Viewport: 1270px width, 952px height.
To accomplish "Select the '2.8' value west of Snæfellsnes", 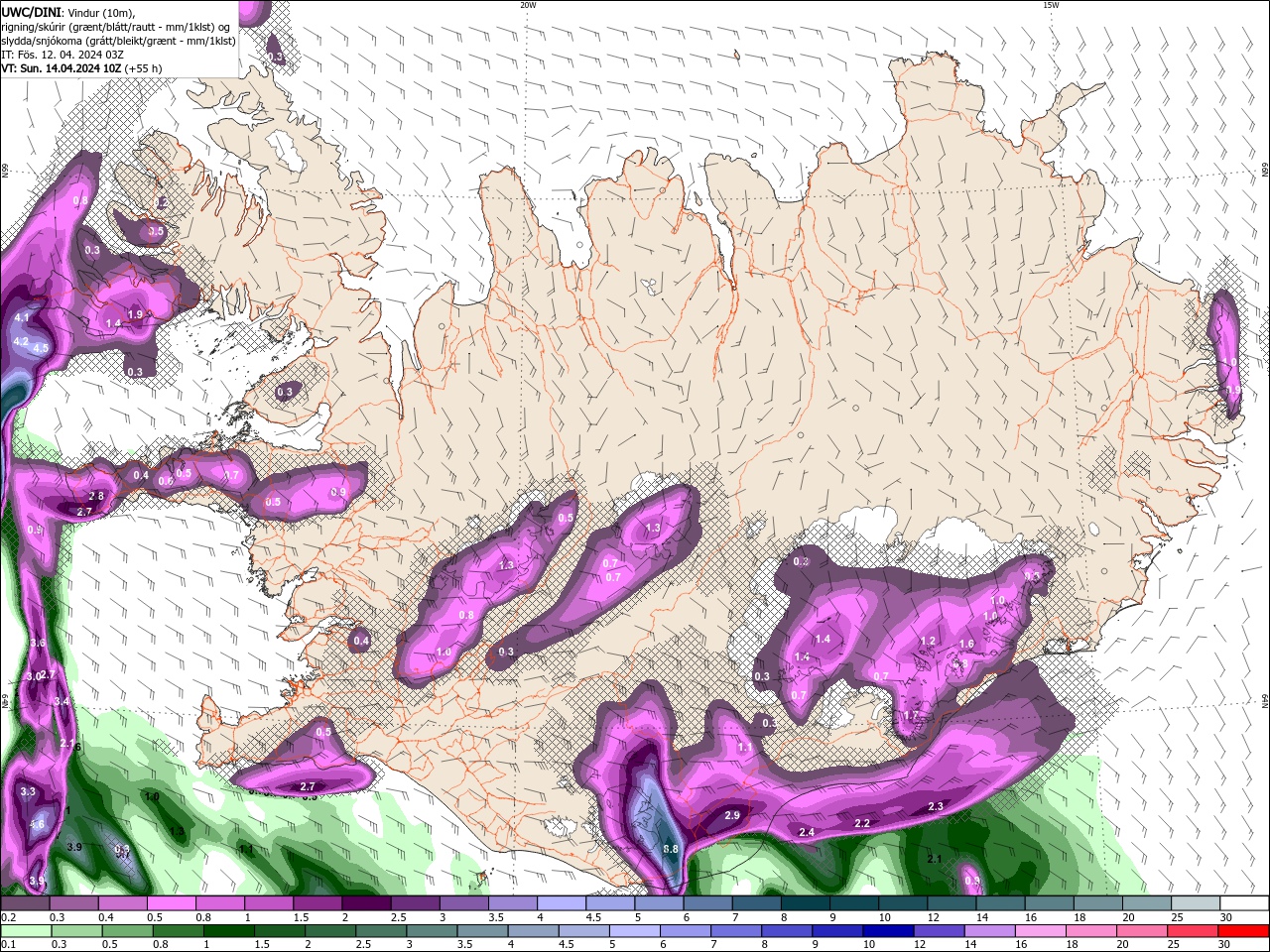I will [96, 496].
